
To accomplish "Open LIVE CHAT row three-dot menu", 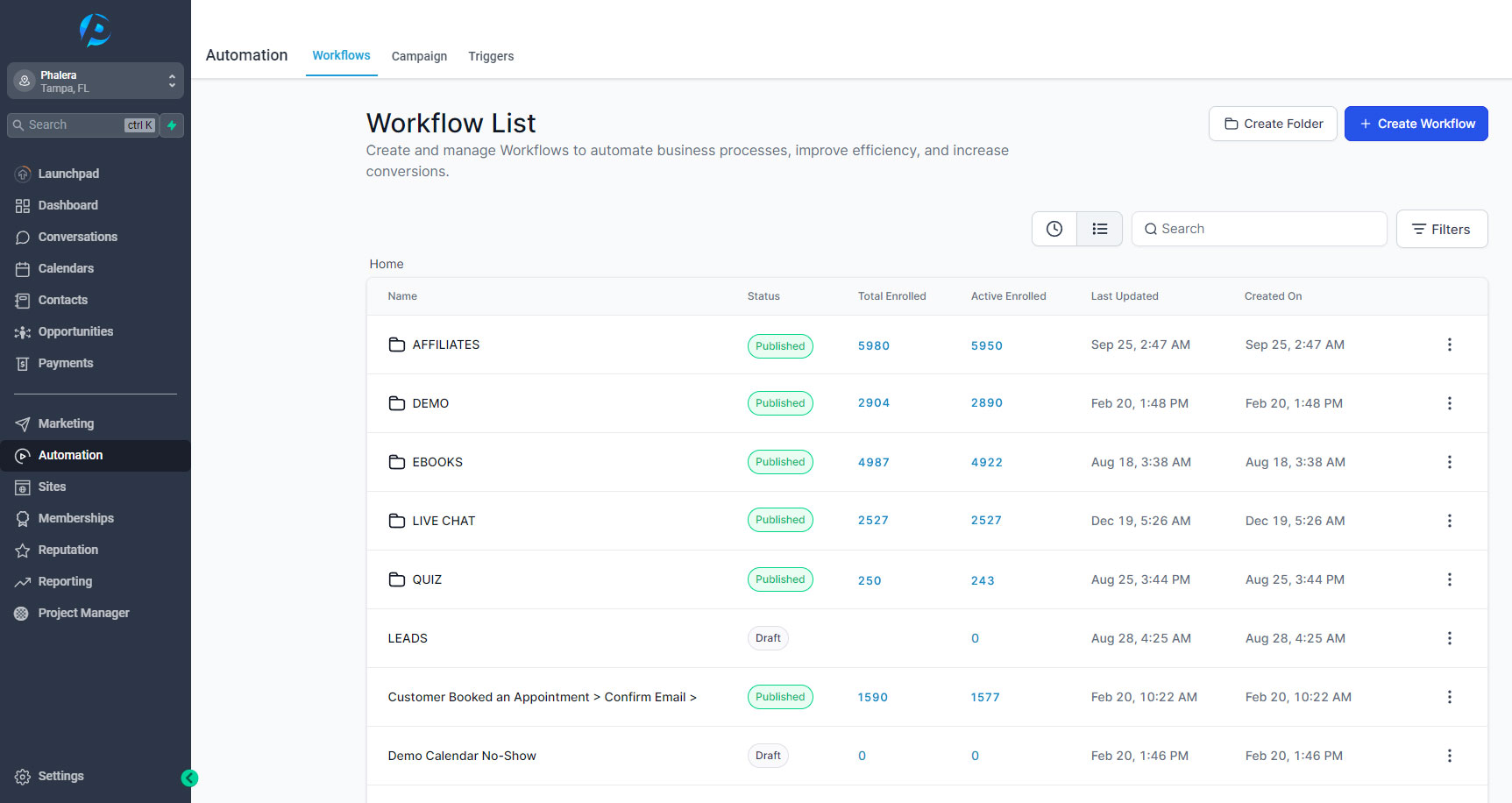I will pos(1449,521).
